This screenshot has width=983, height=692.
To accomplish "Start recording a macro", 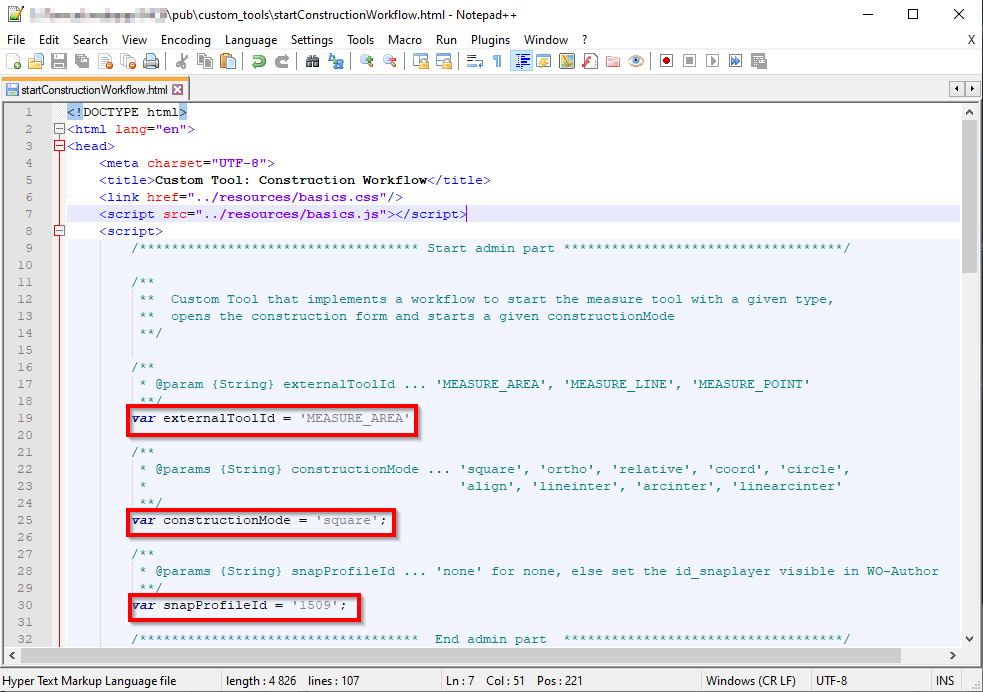I will (x=664, y=61).
